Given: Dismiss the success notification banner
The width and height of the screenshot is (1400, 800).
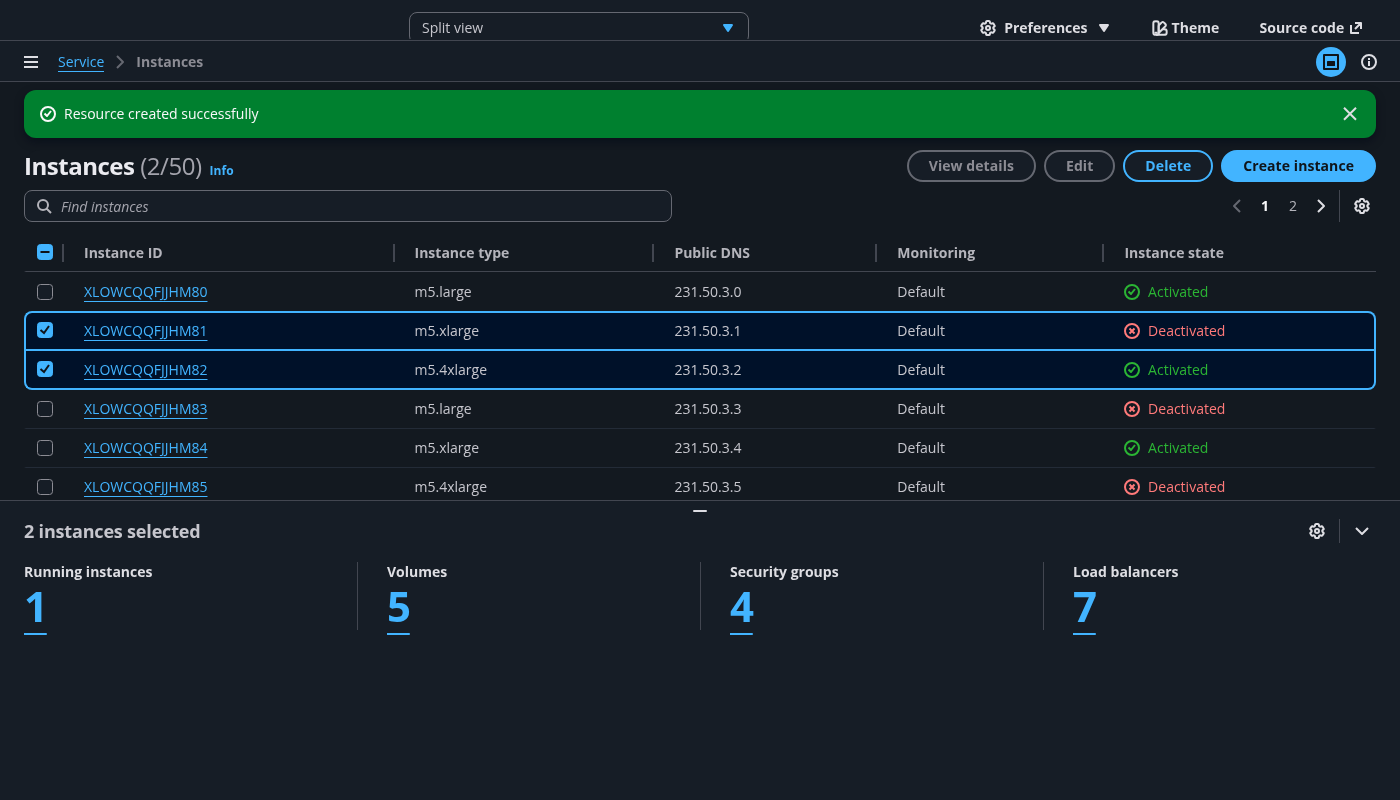Looking at the screenshot, I should coord(1349,114).
